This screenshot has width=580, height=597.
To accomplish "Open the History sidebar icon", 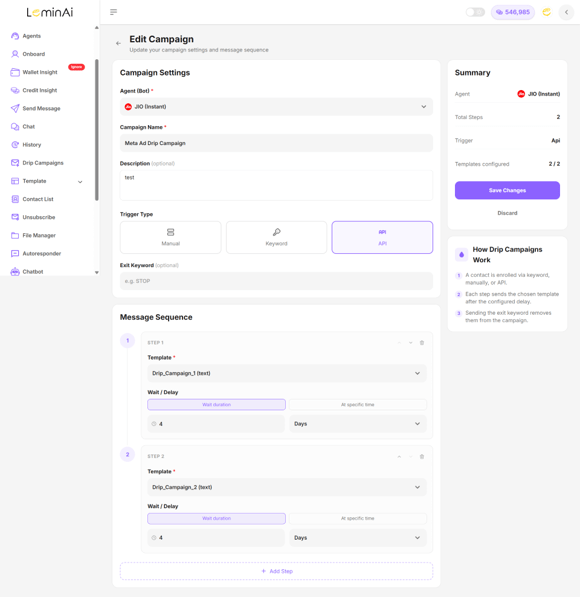I will 15,145.
